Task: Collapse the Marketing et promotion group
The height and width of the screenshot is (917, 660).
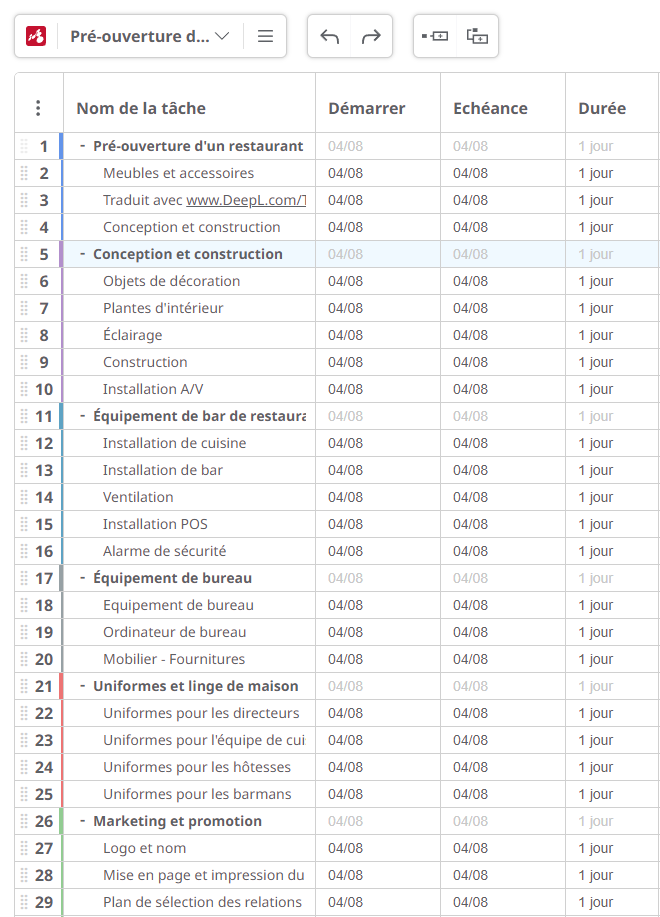Action: (x=82, y=822)
